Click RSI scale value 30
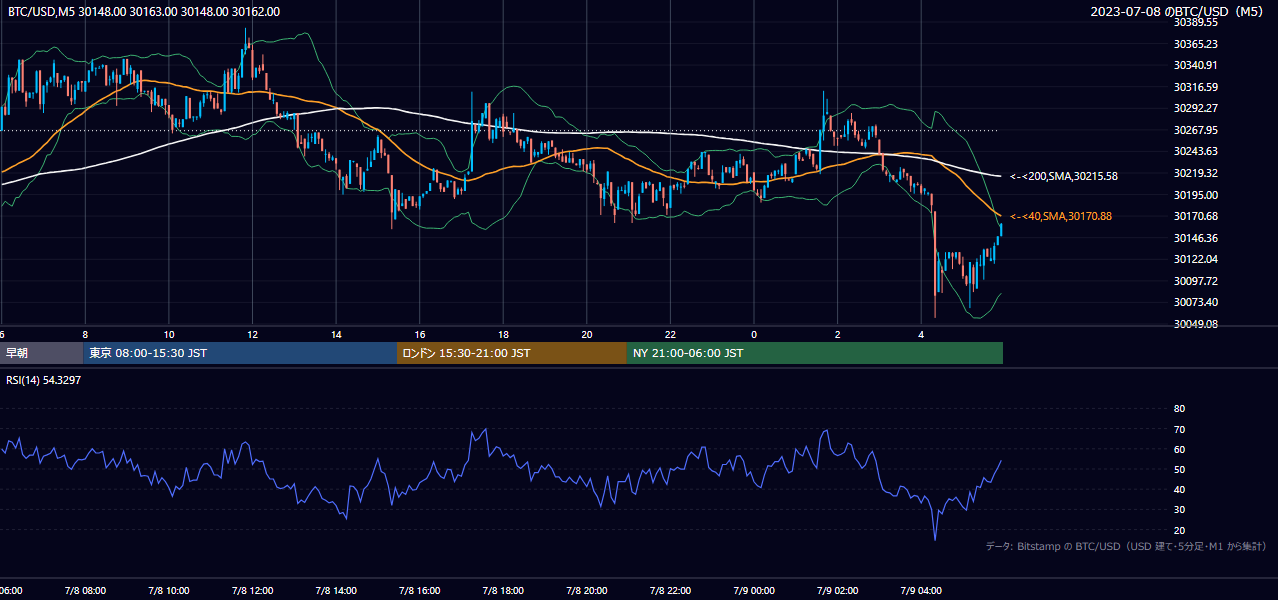1278x600 pixels. [1179, 510]
